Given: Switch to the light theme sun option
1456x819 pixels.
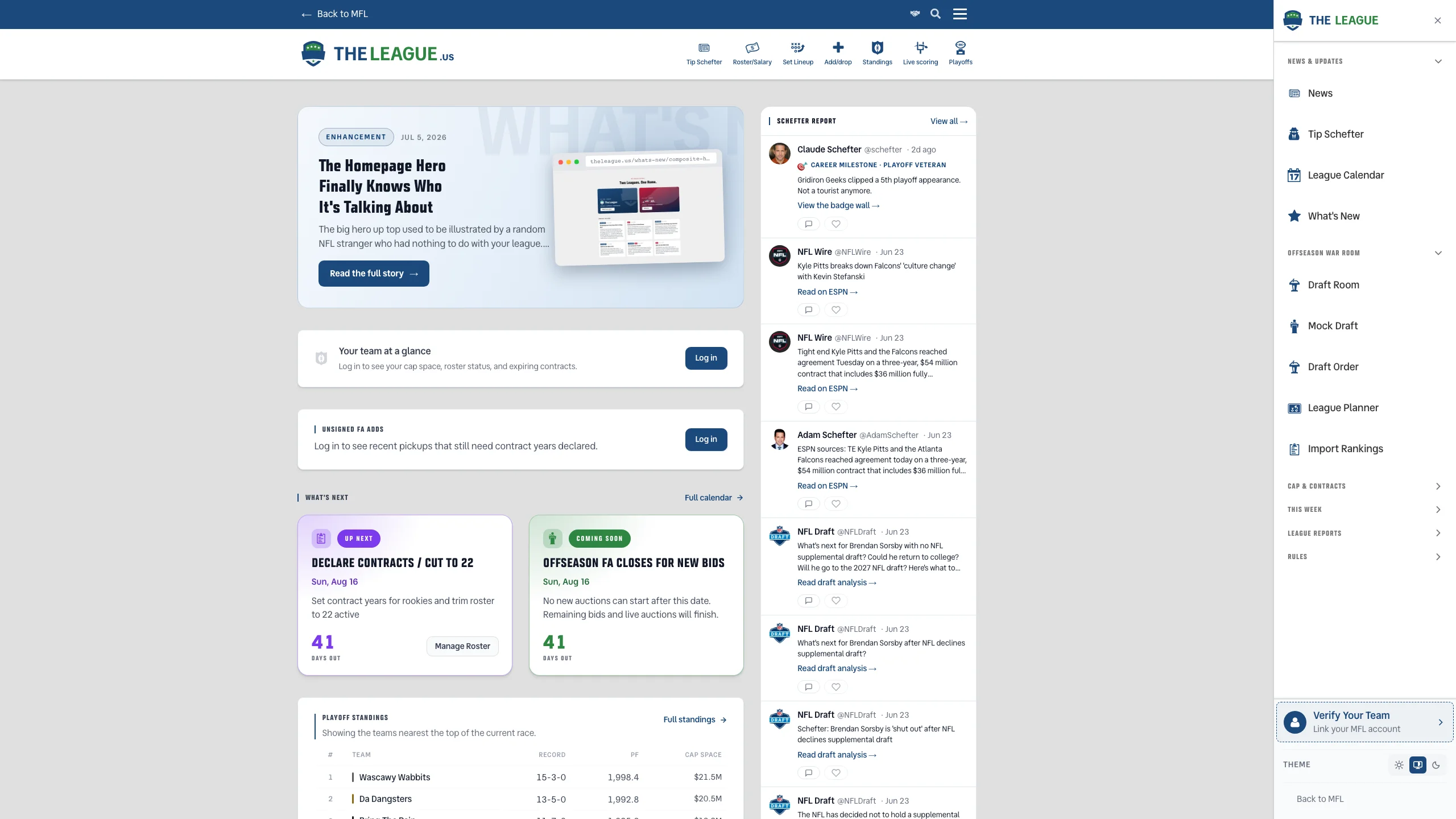Looking at the screenshot, I should 1399,765.
